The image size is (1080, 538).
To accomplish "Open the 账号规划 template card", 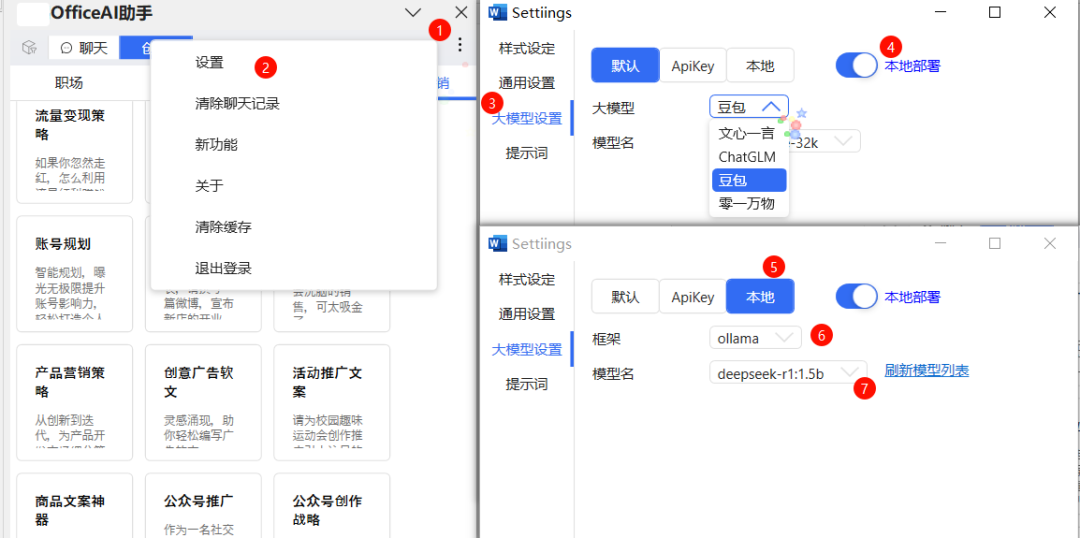I will coord(74,273).
